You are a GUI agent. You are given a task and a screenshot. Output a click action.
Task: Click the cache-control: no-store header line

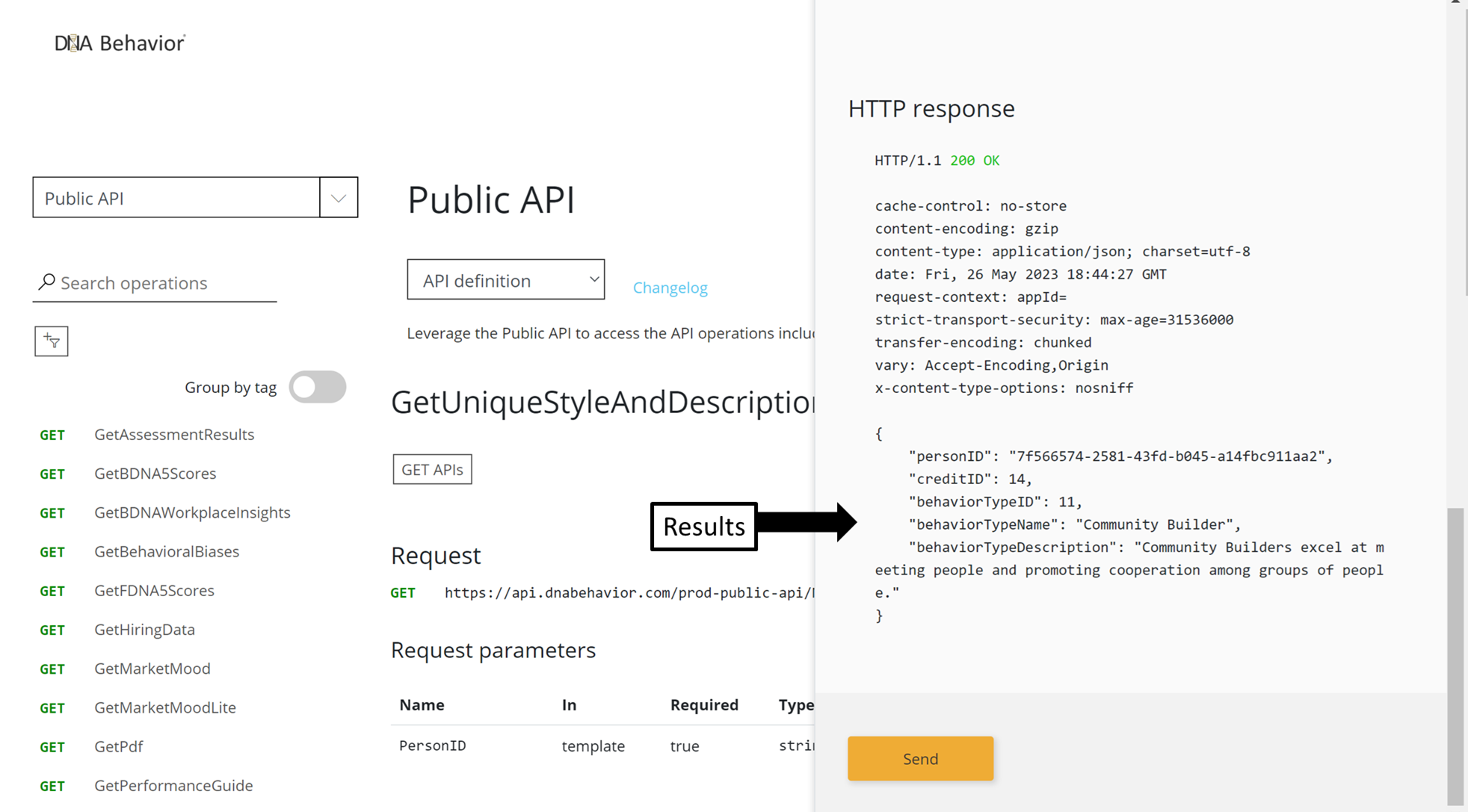click(x=970, y=206)
